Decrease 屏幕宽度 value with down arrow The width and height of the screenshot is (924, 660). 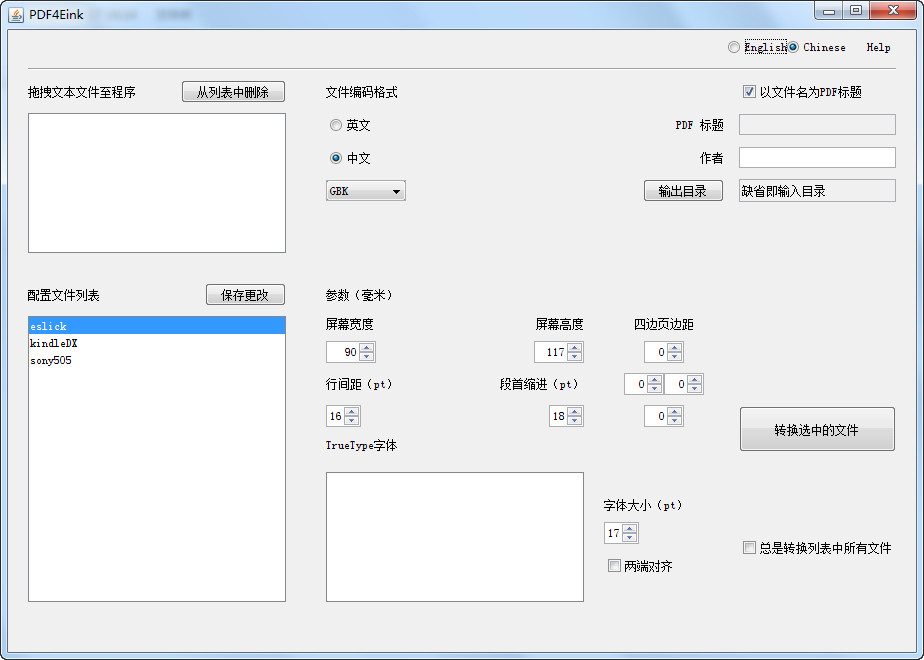367,357
